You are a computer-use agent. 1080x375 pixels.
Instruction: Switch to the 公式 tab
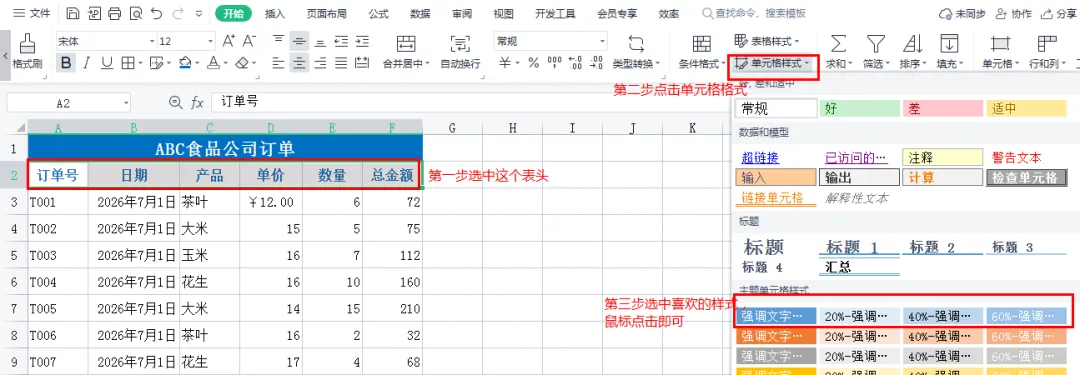coord(378,13)
